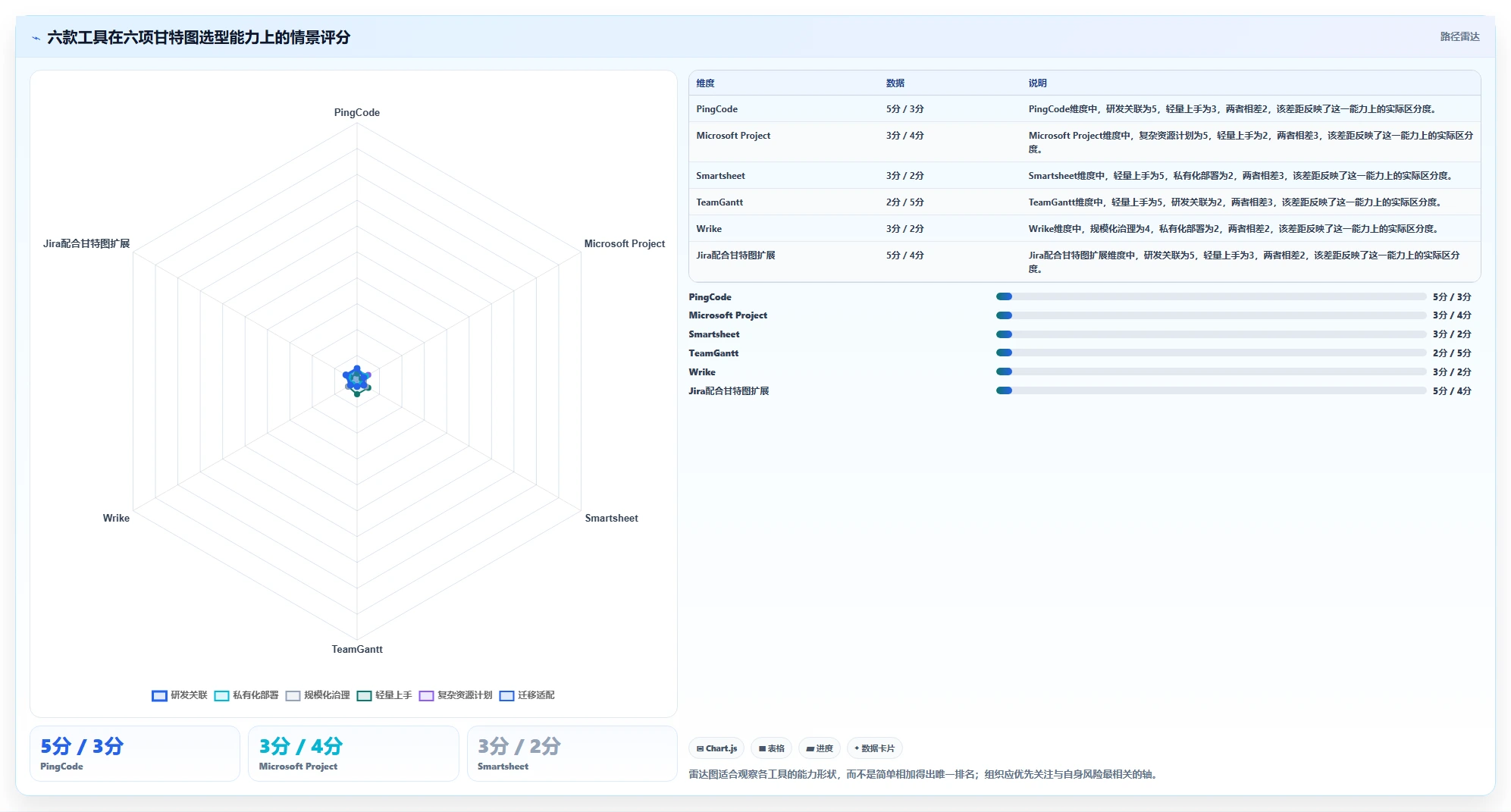Toggle the 迁移适配 legend series
The image size is (1511, 812).
527,695
